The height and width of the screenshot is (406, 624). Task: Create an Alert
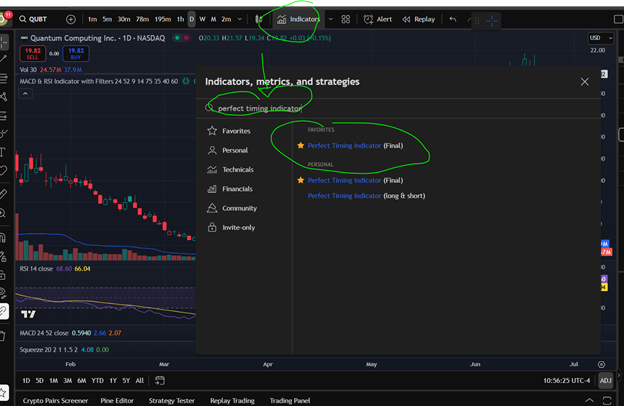(x=378, y=19)
